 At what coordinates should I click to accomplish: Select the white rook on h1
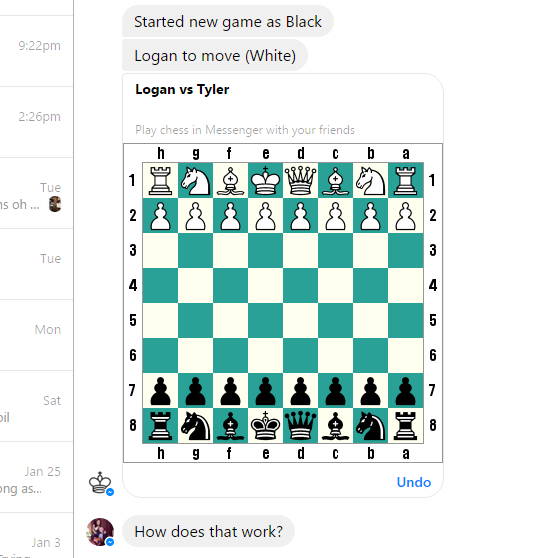point(160,181)
